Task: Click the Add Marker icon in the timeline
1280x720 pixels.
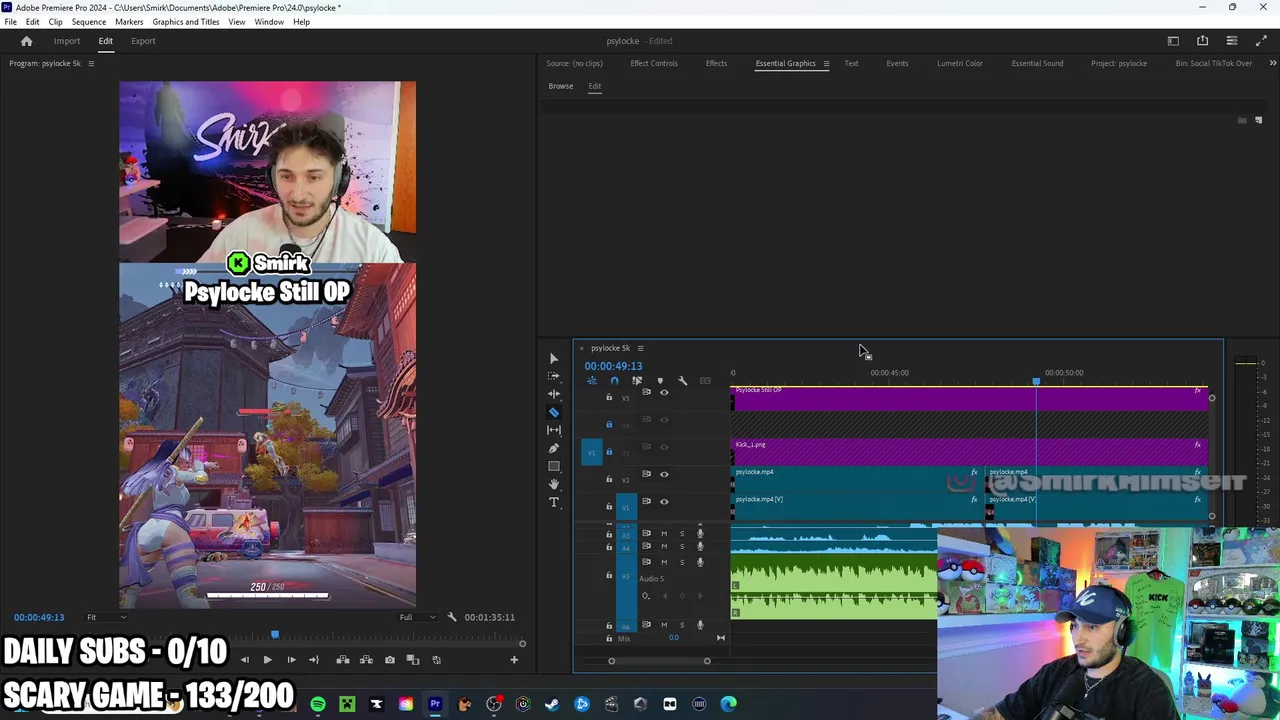Action: pyautogui.click(x=659, y=381)
